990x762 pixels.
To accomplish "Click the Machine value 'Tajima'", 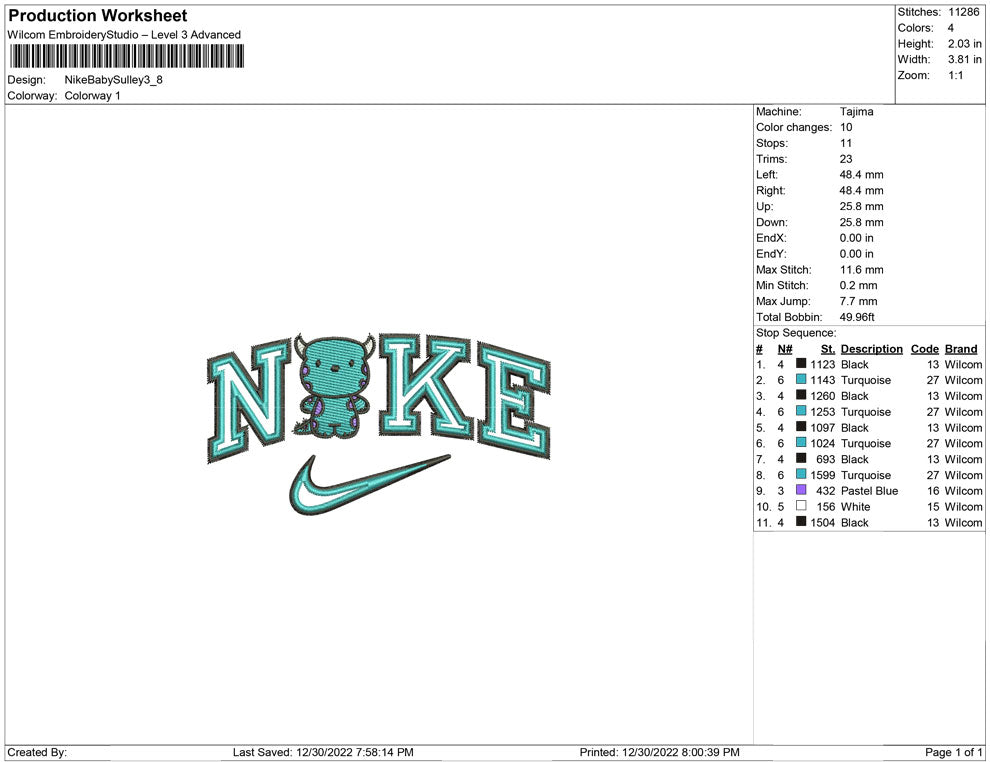I will point(856,111).
